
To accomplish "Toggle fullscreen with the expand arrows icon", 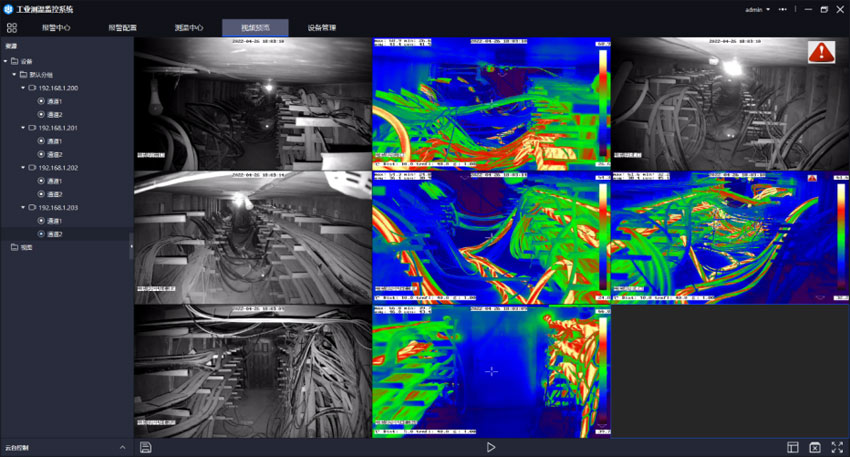I will coord(837,447).
